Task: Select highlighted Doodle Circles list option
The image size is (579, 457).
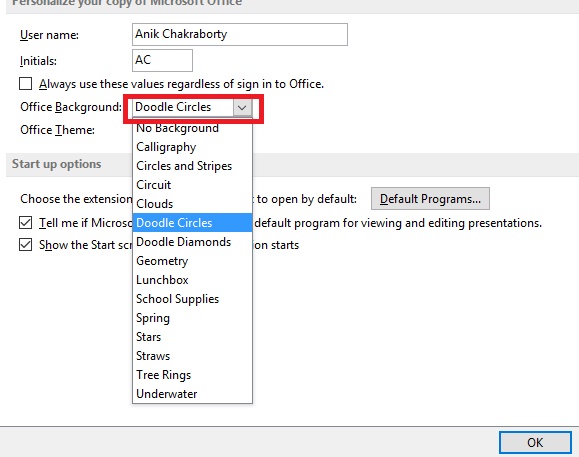Action: (x=192, y=223)
